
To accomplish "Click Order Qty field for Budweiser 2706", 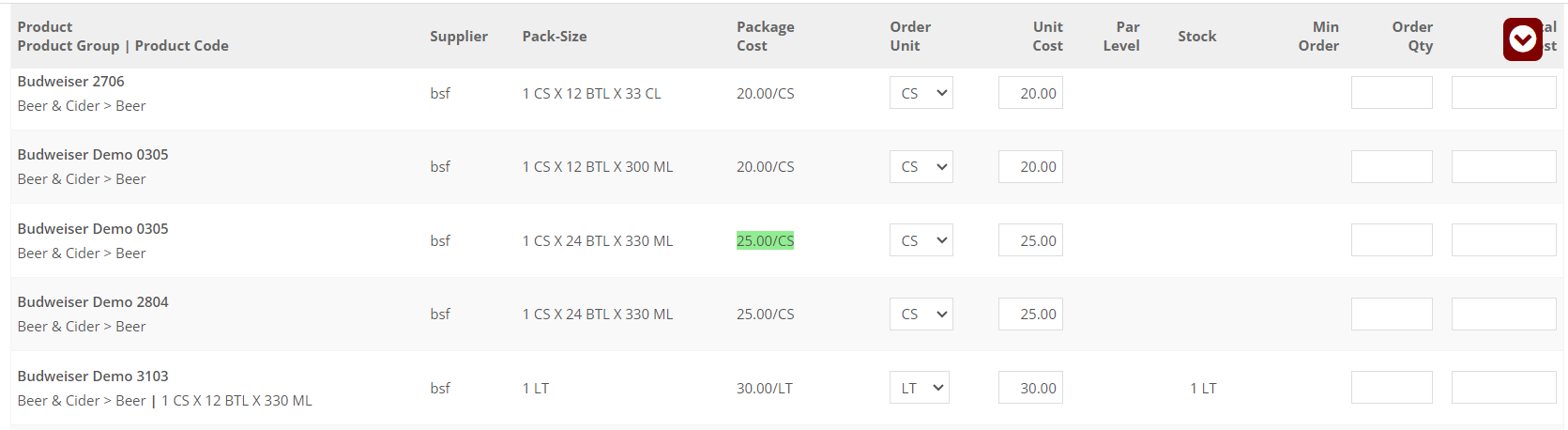I will pyautogui.click(x=1391, y=93).
